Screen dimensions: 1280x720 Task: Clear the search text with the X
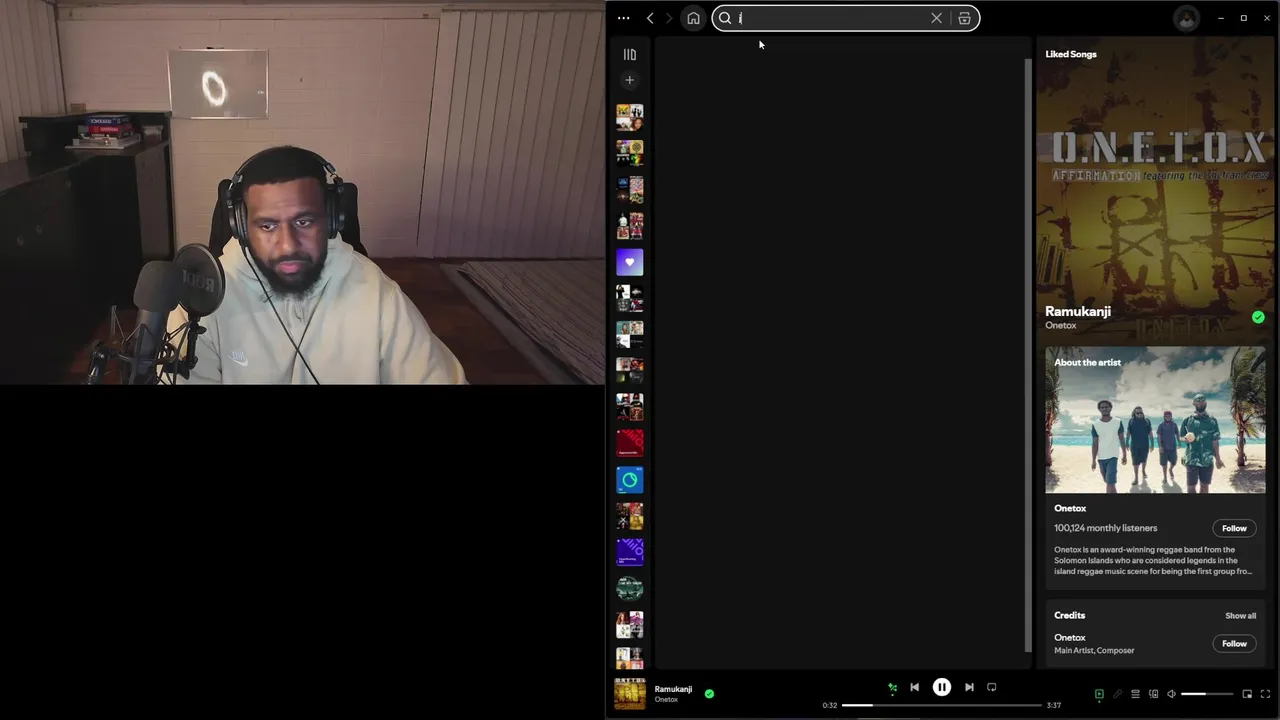(936, 18)
